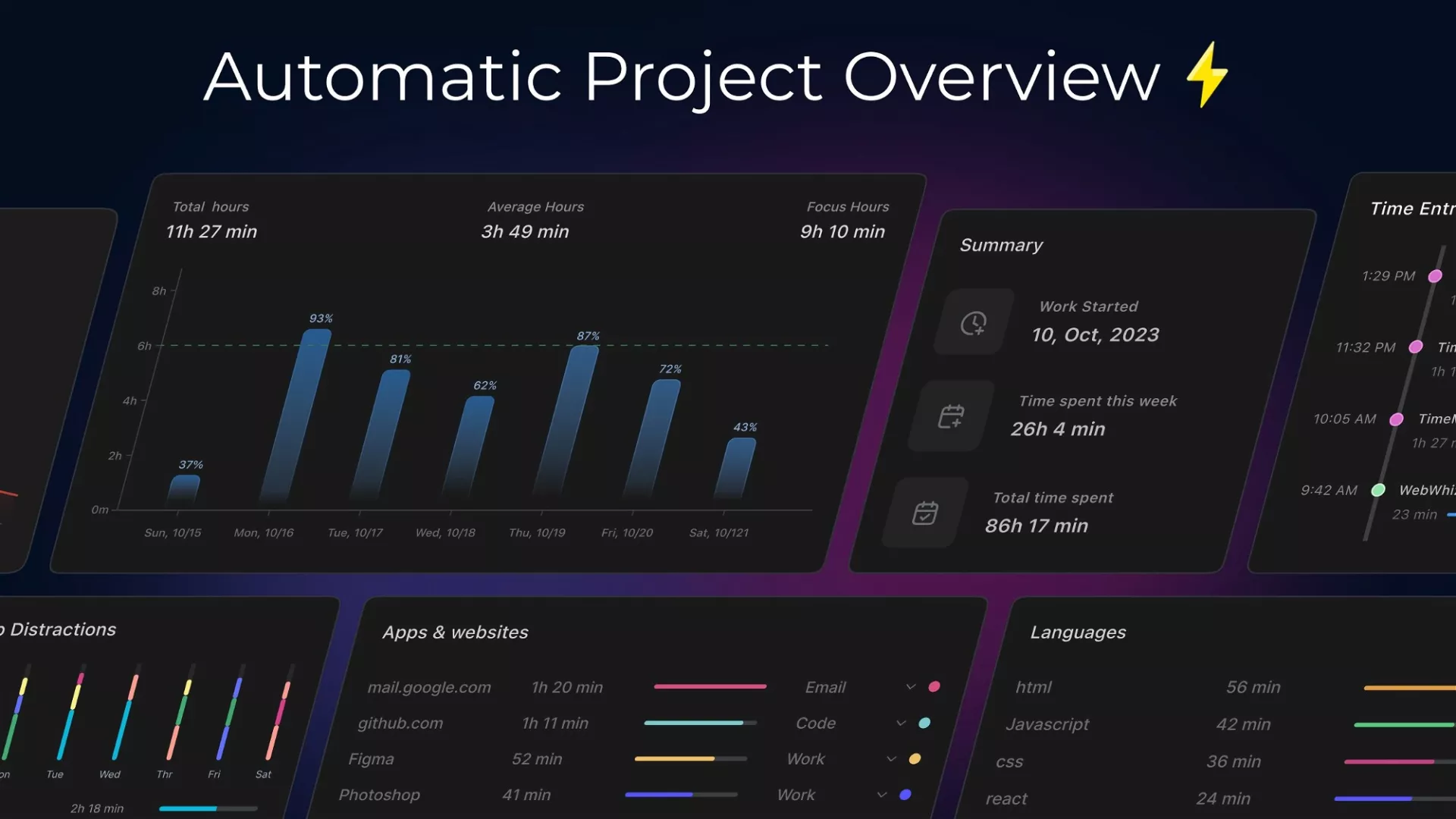Click the 10:05 AM pink timeline marker
Image resolution: width=1456 pixels, height=819 pixels.
coord(1396,419)
